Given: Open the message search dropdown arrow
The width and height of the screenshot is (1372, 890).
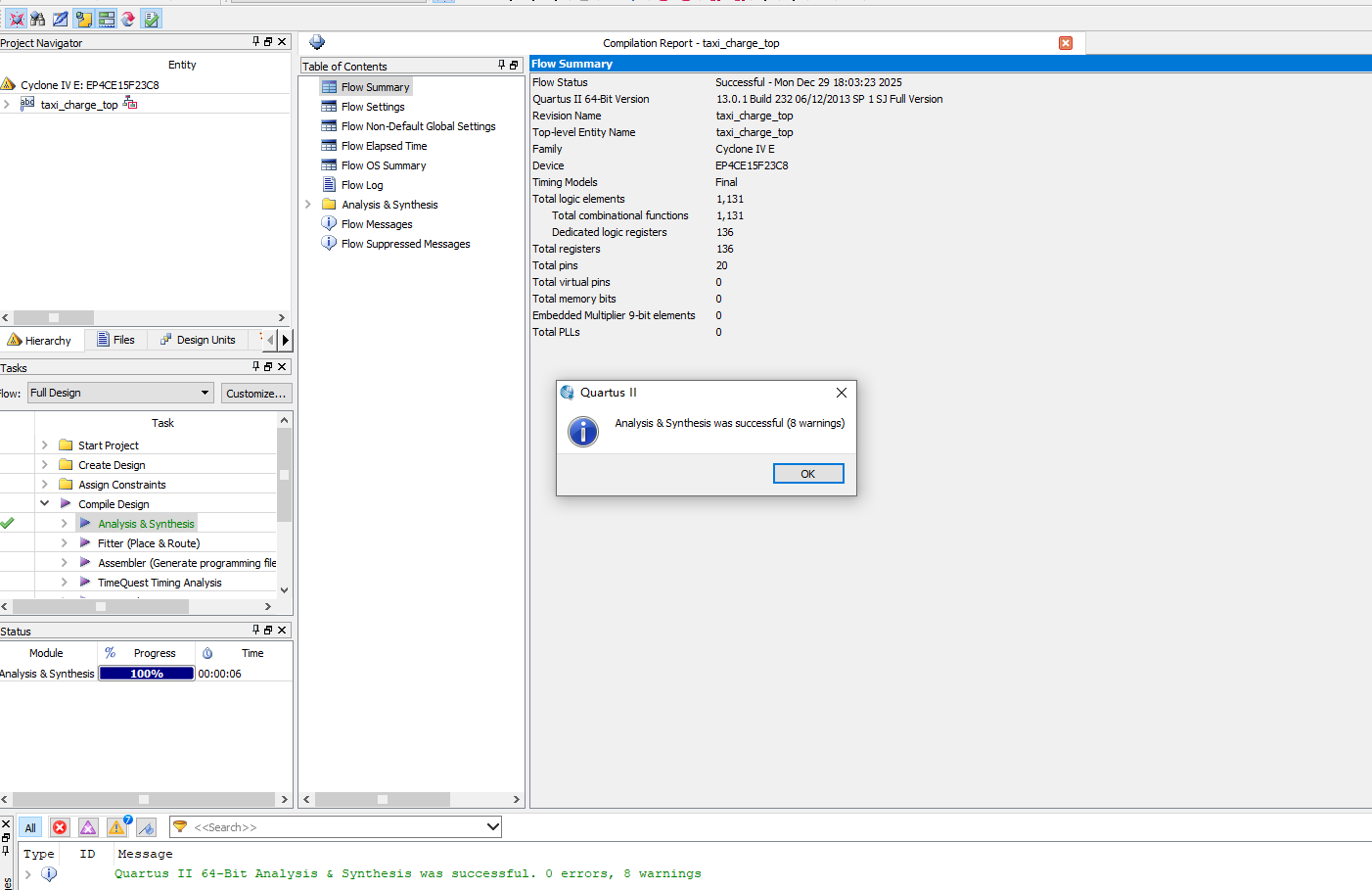Looking at the screenshot, I should [493, 827].
